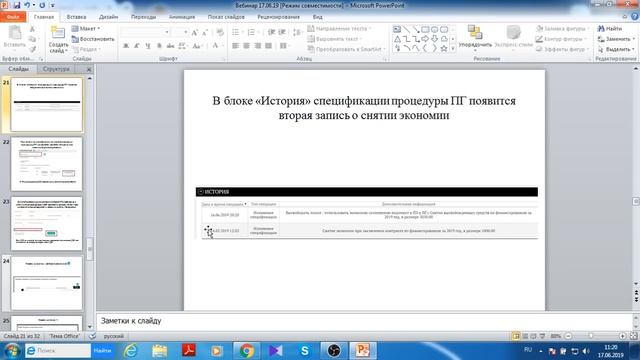Toggle underline (Ч) formatting
Image resolution: width=640 pixels, height=360 pixels.
click(x=148, y=46)
